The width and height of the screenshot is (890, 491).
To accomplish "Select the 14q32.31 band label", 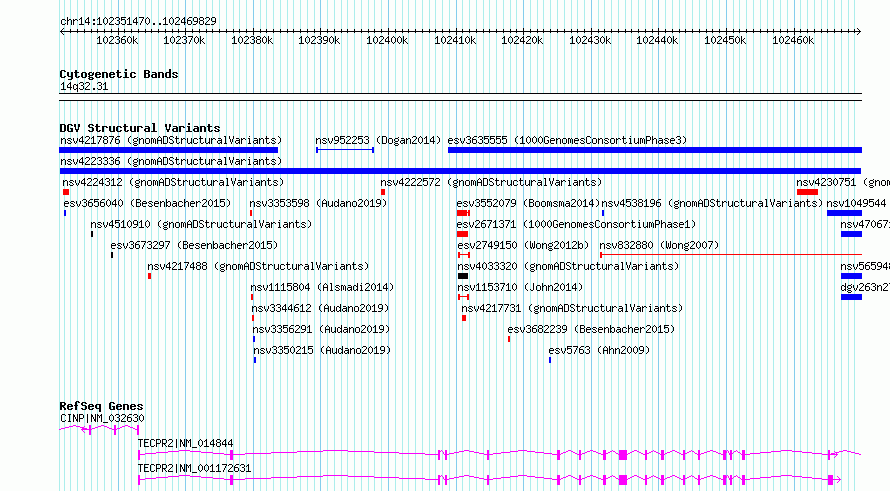I will coord(84,86).
